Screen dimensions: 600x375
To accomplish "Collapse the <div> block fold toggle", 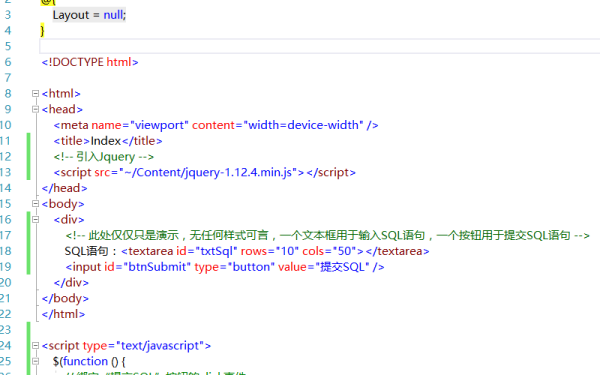I will point(35,220).
